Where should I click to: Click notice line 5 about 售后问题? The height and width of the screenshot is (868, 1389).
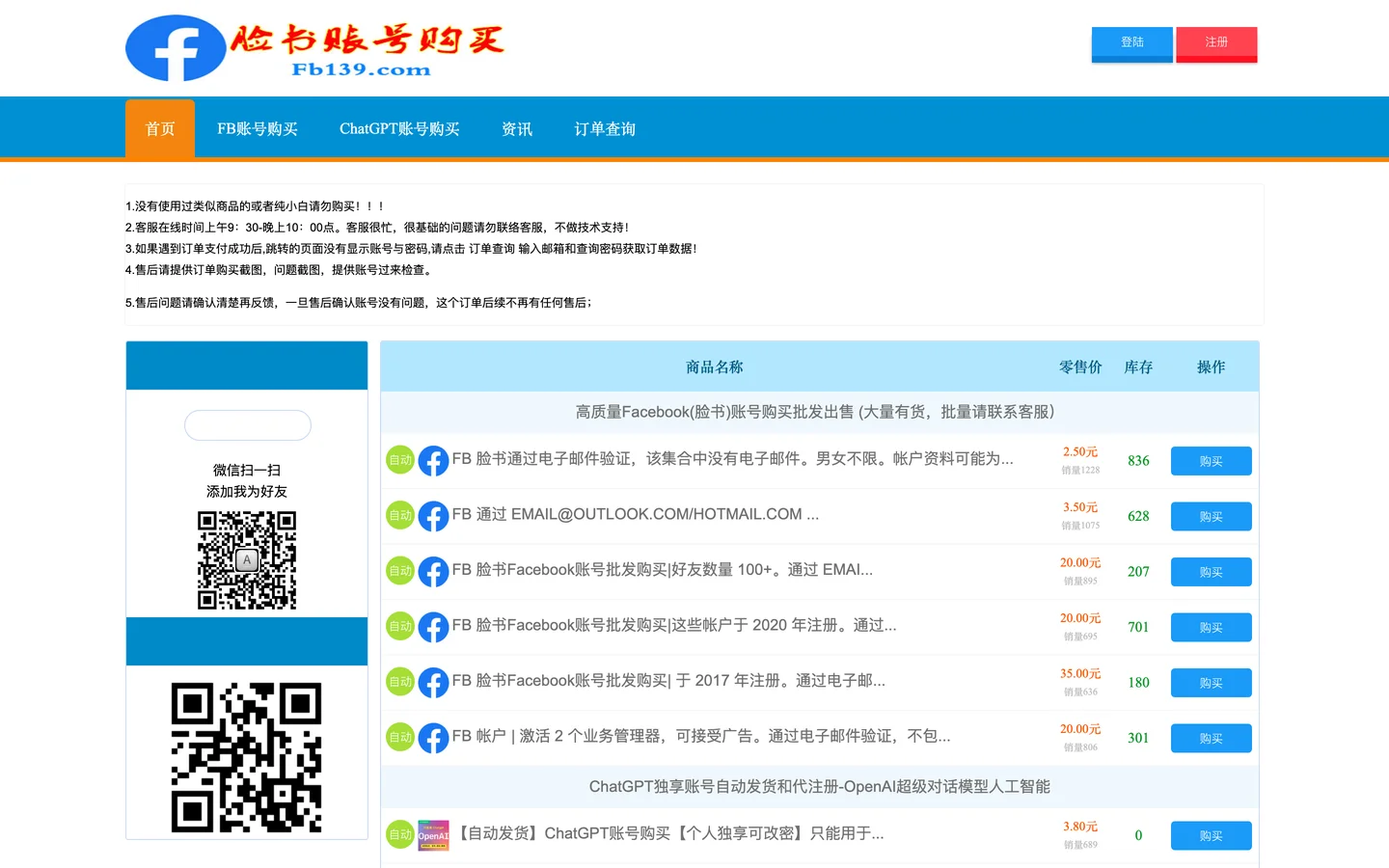coord(359,303)
